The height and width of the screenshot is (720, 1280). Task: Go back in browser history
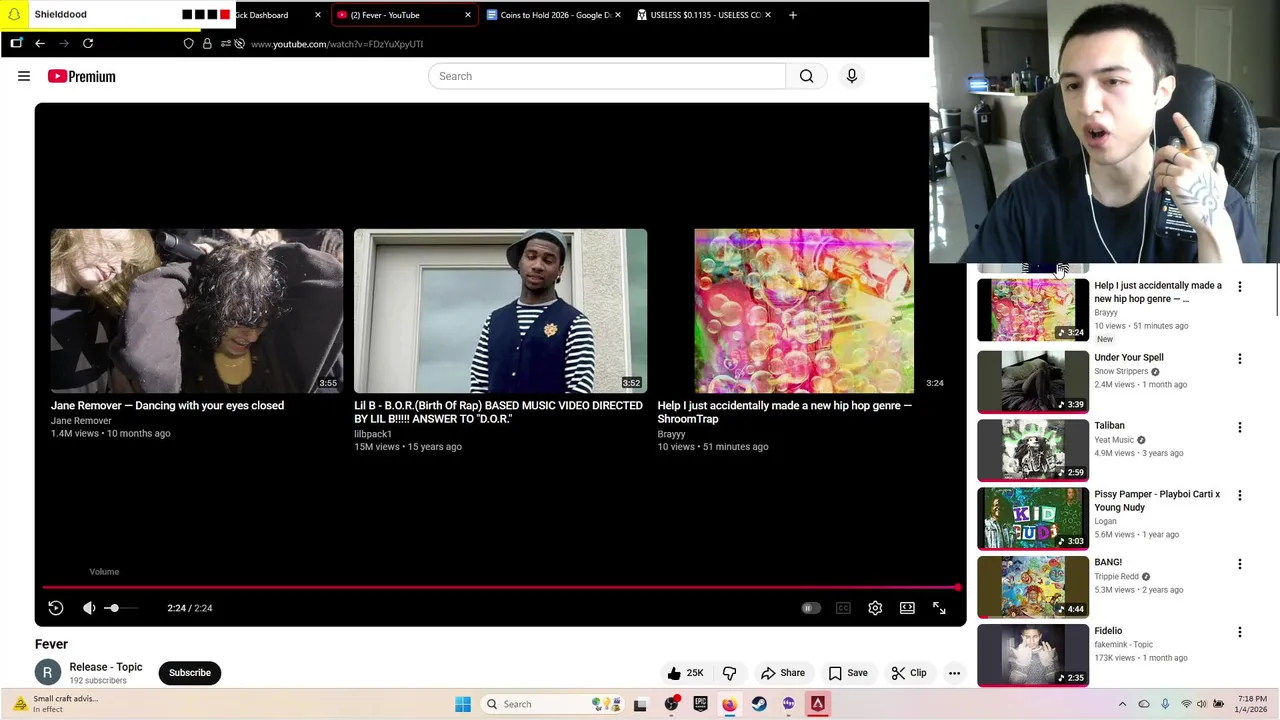pyautogui.click(x=40, y=44)
